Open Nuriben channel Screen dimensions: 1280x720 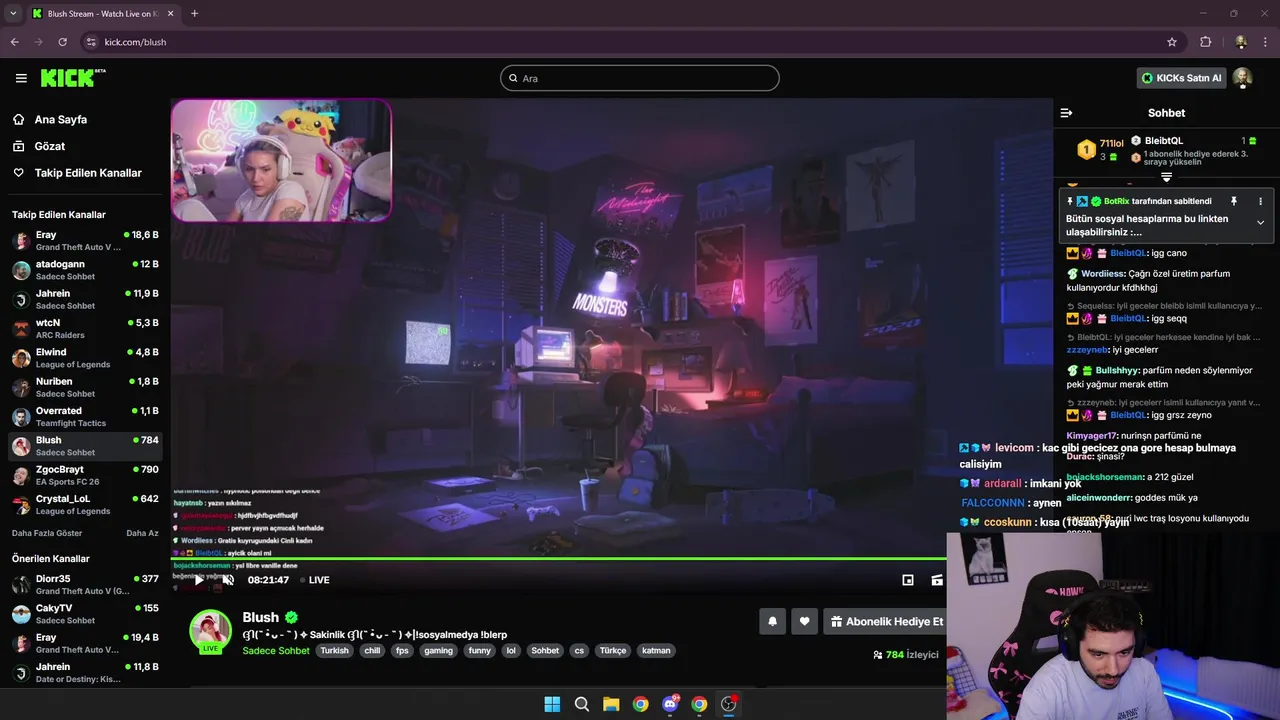pos(85,387)
